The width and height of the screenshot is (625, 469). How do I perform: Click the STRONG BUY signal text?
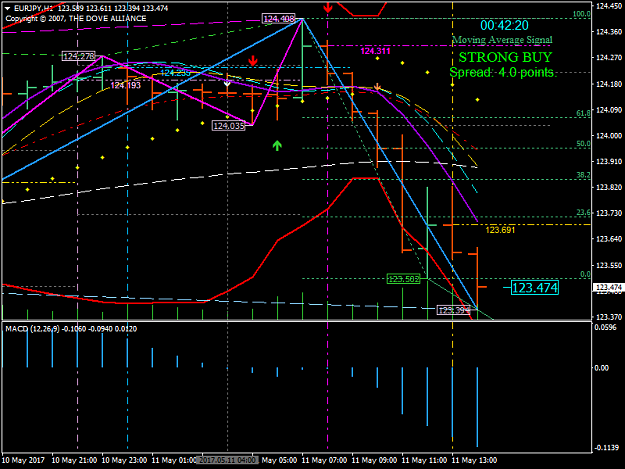[x=505, y=57]
